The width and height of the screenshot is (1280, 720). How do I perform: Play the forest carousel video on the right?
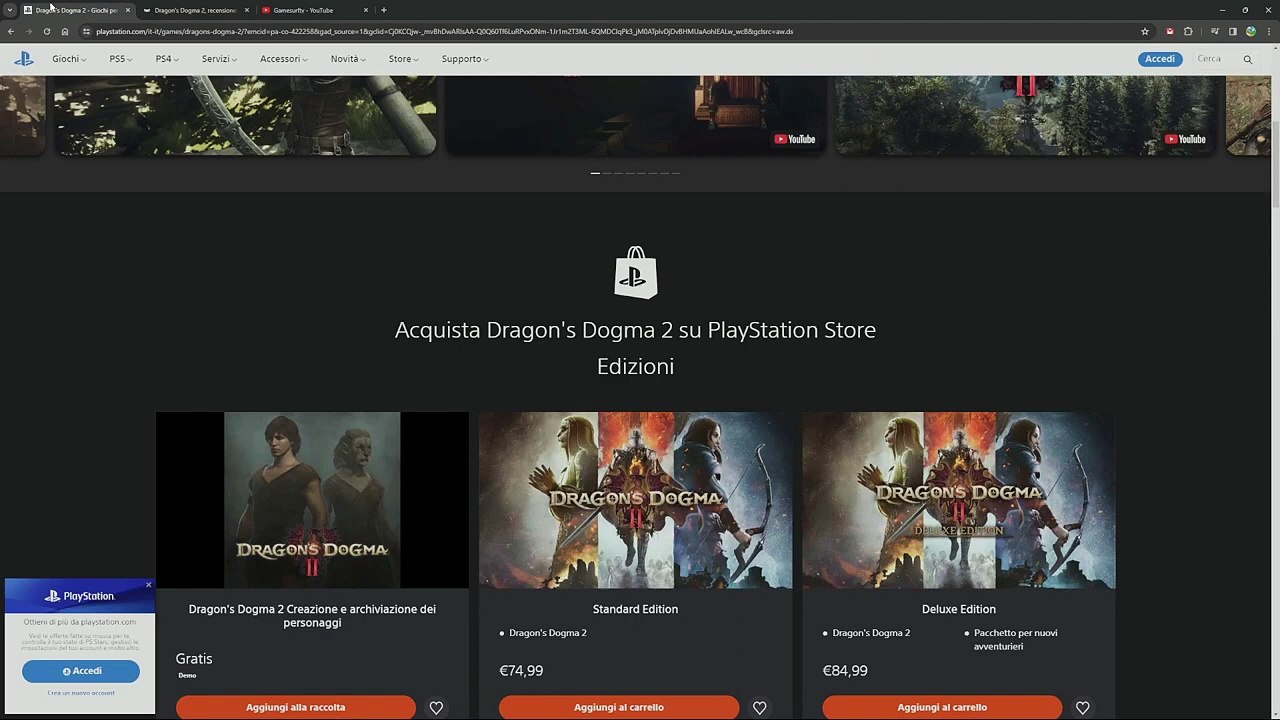1026,115
